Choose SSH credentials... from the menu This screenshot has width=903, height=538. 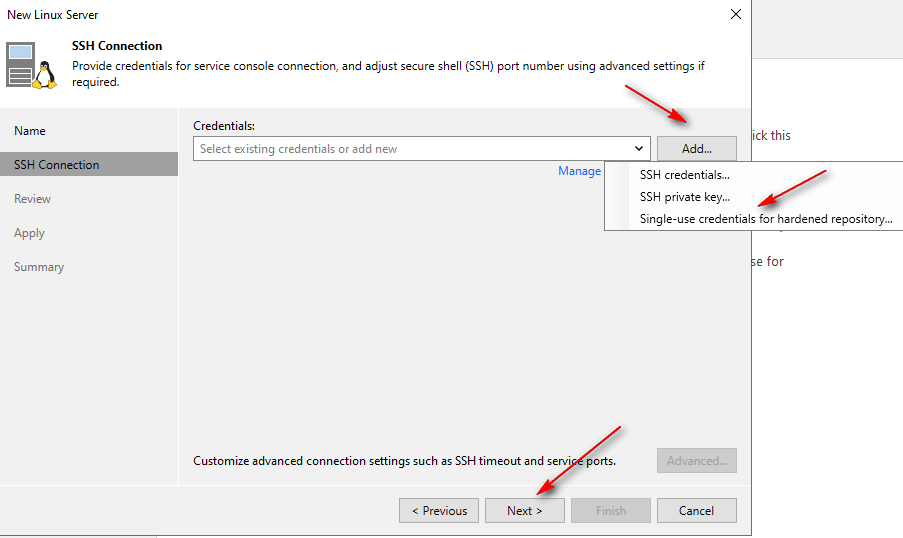tap(684, 175)
